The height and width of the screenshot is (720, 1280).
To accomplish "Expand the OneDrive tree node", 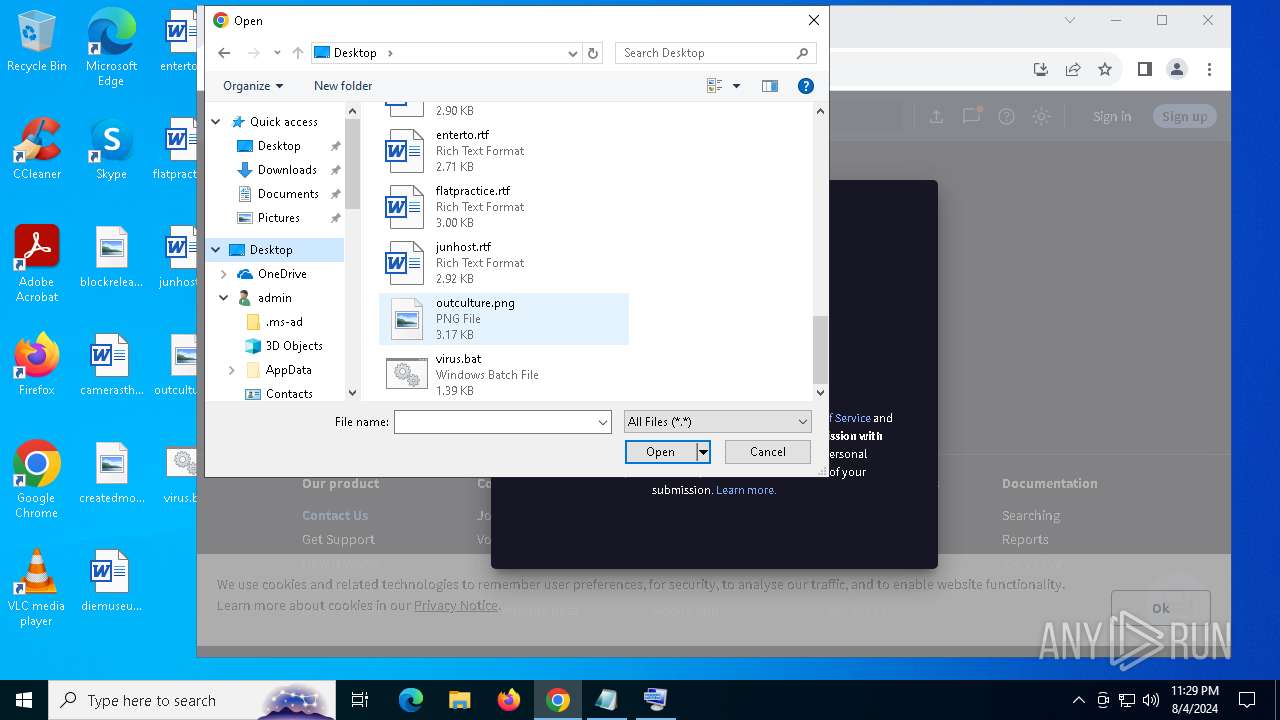I will pos(224,274).
